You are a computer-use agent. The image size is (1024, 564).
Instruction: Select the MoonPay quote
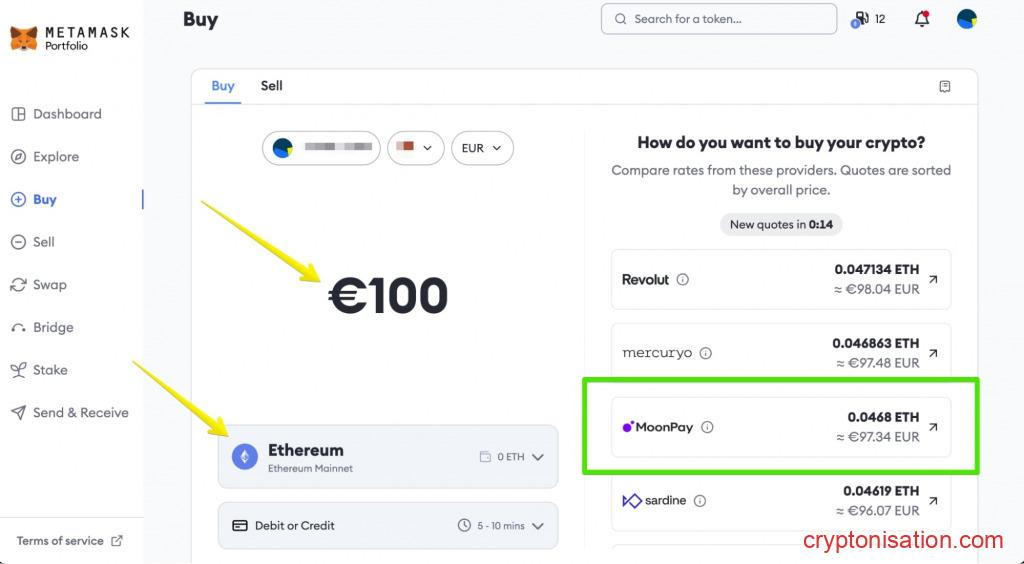[780, 427]
